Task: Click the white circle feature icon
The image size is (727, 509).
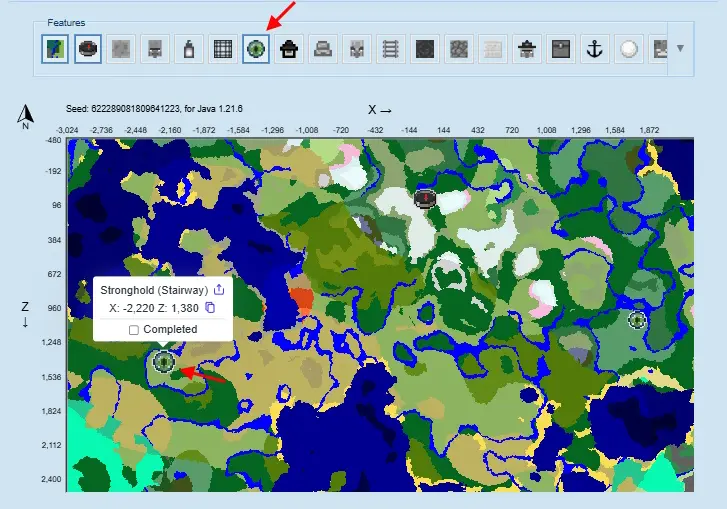Action: point(629,49)
